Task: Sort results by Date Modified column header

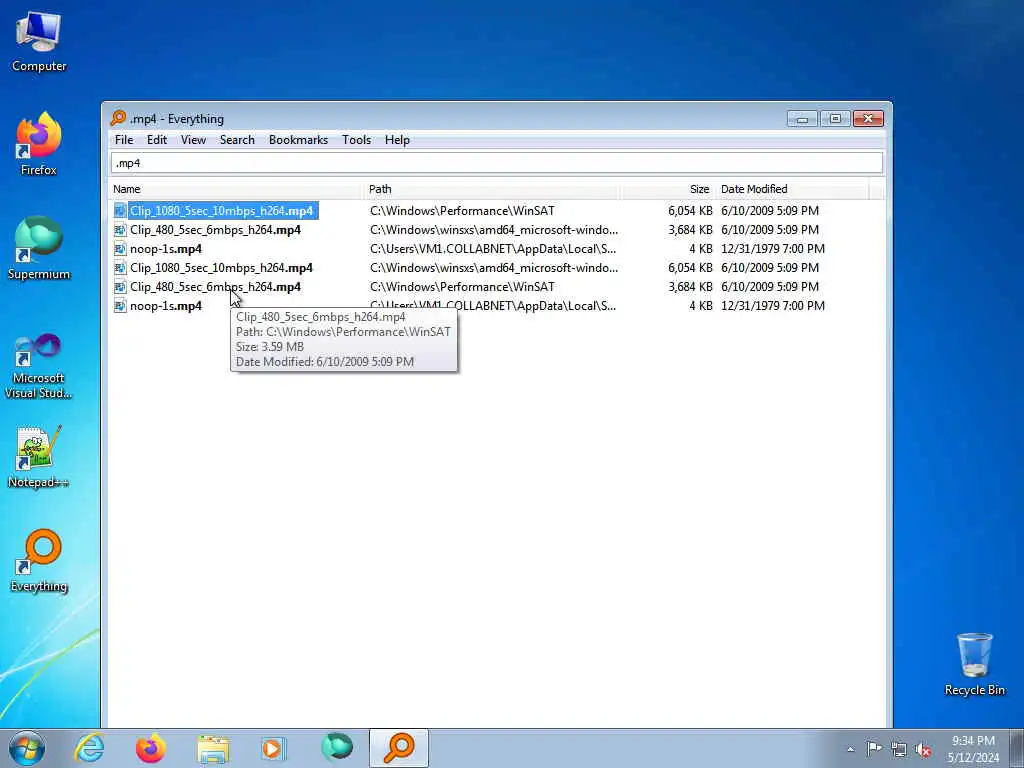Action: coord(792,189)
